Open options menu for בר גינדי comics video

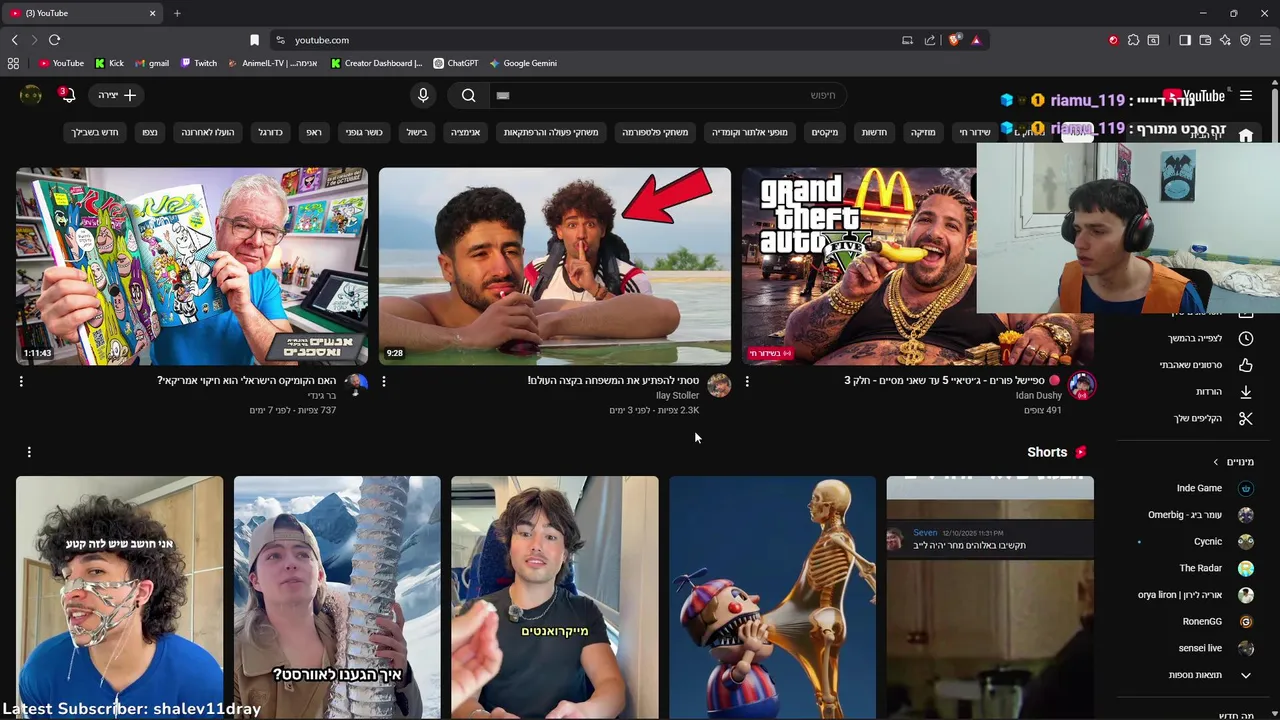coord(21,381)
